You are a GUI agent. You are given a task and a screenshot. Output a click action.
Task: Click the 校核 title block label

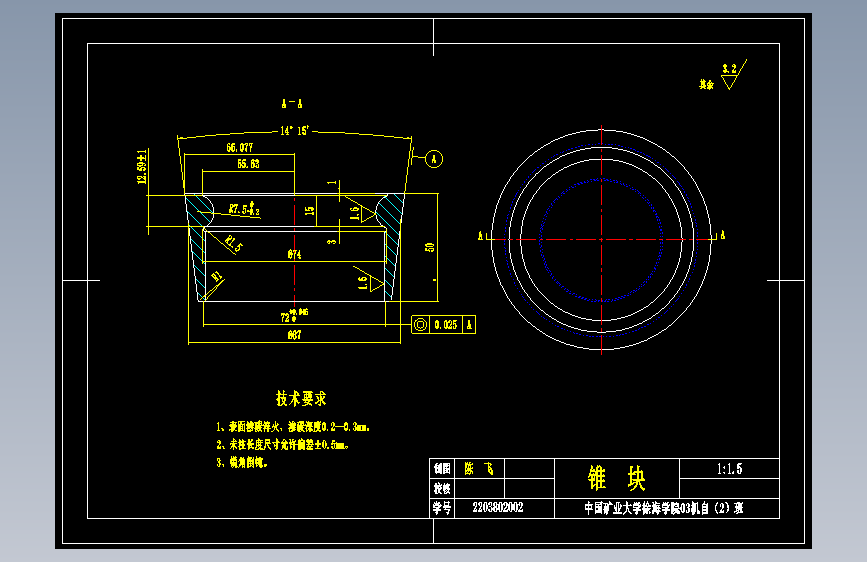click(442, 488)
